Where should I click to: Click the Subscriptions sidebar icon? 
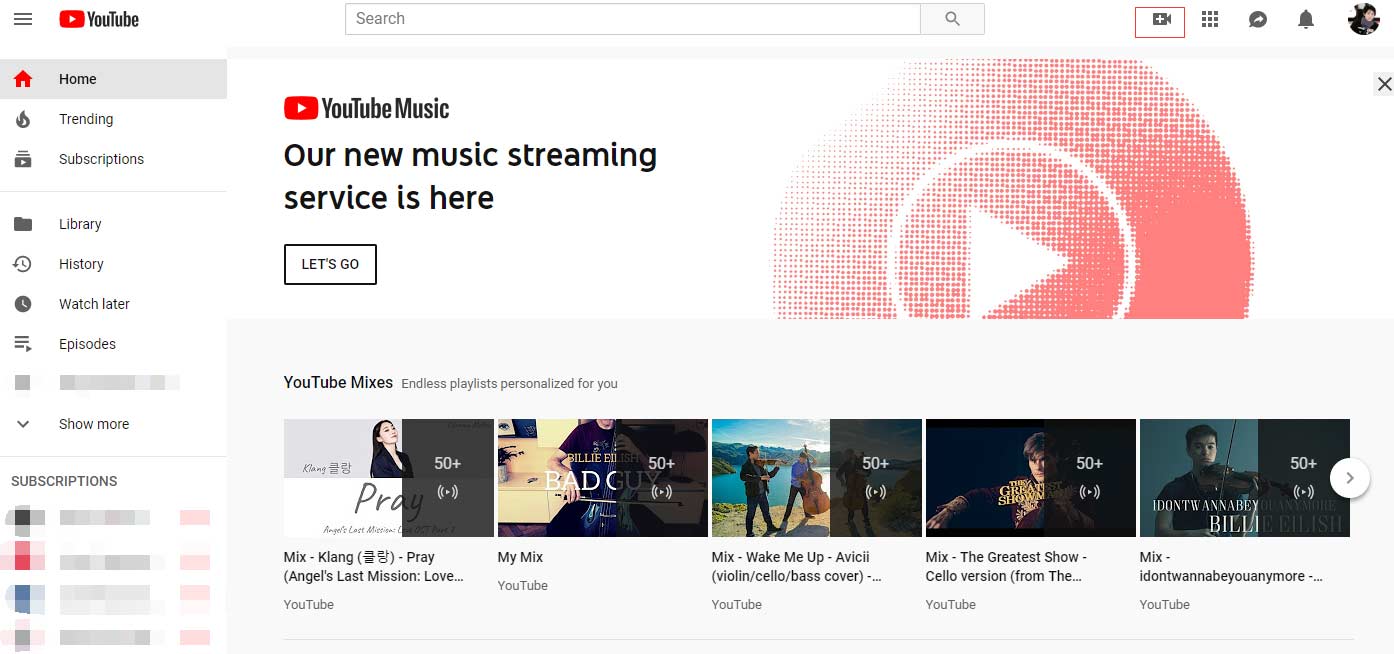[x=23, y=159]
